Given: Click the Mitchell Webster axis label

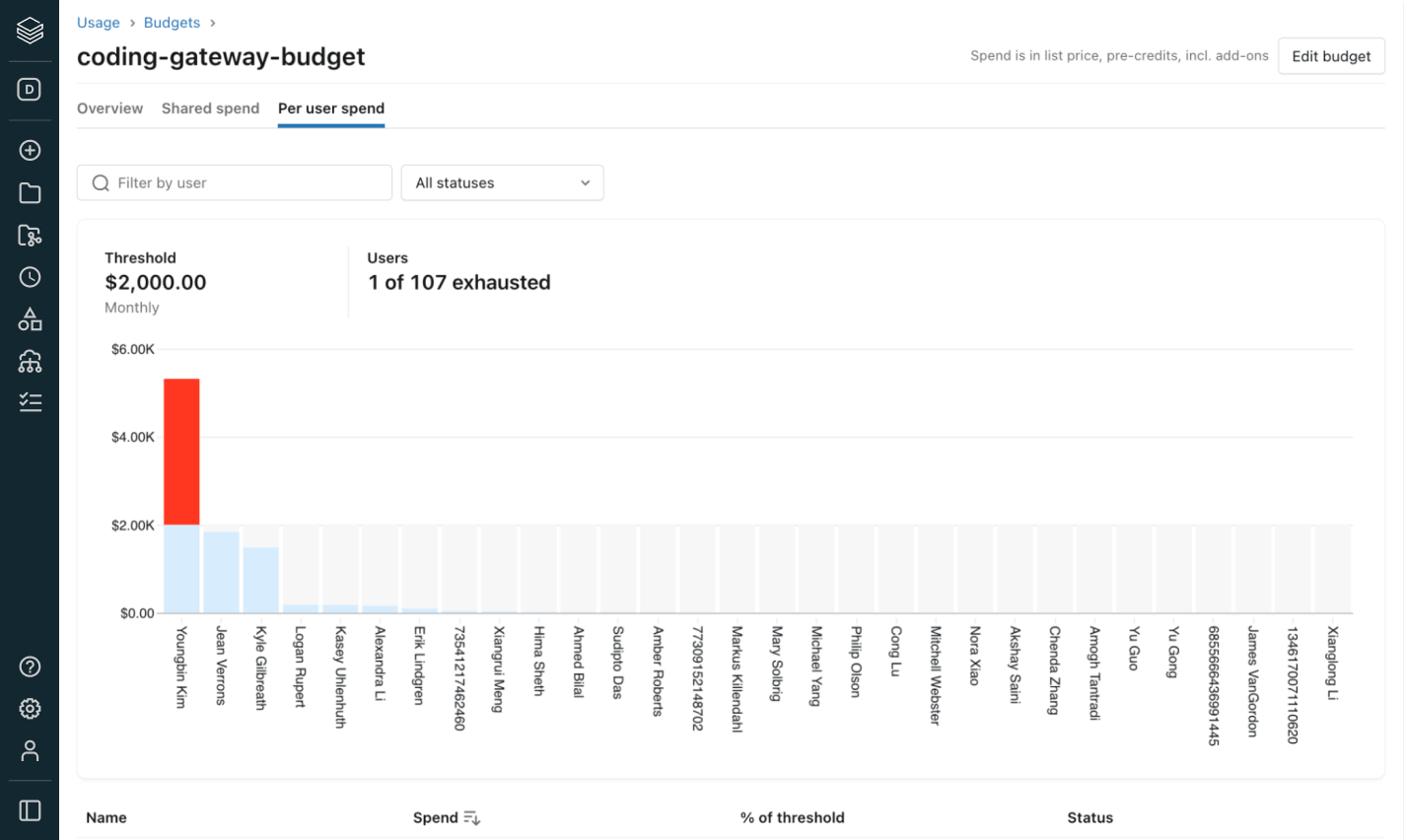Looking at the screenshot, I should tap(936, 675).
